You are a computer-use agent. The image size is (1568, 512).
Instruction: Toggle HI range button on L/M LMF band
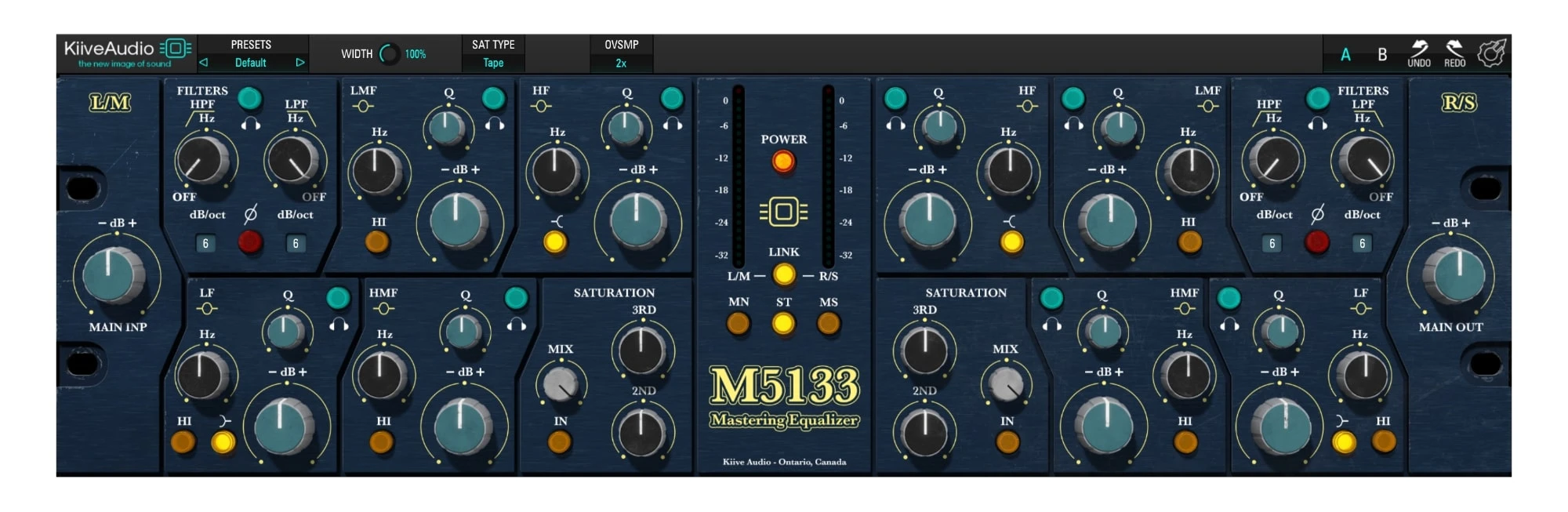click(x=378, y=242)
